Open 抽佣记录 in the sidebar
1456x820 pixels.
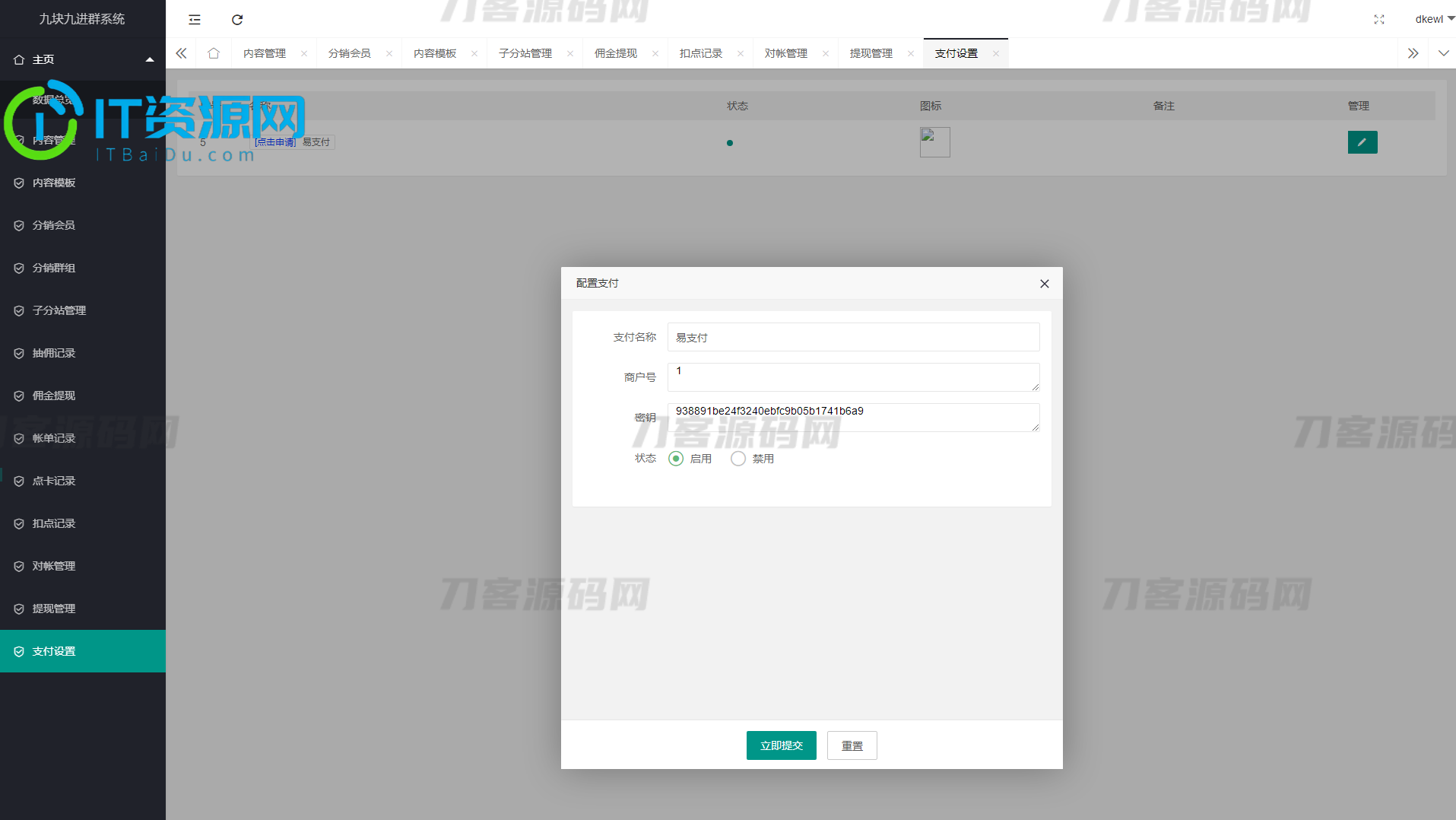pos(83,353)
